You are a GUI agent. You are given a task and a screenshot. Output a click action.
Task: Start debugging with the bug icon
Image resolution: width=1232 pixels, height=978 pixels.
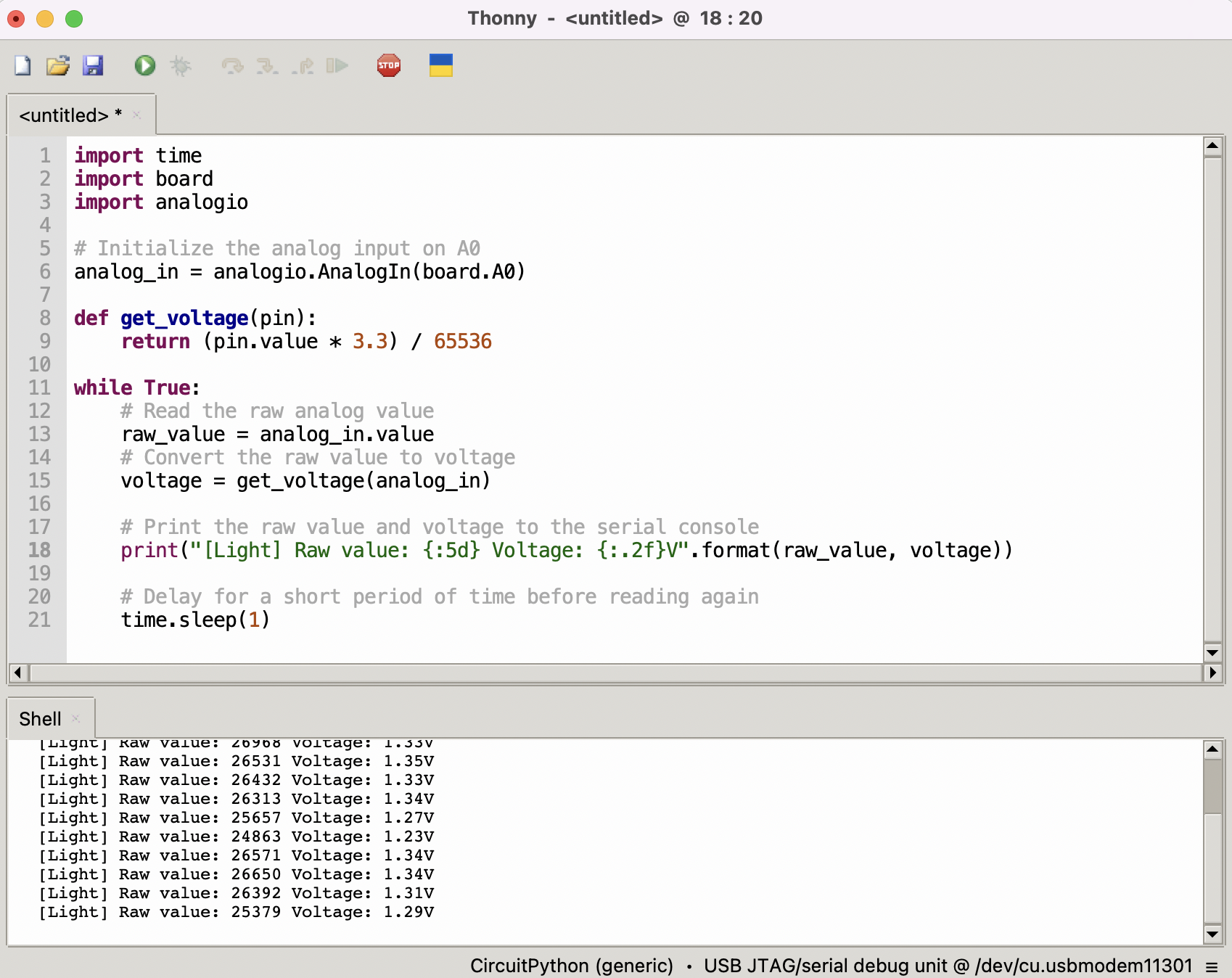click(180, 66)
